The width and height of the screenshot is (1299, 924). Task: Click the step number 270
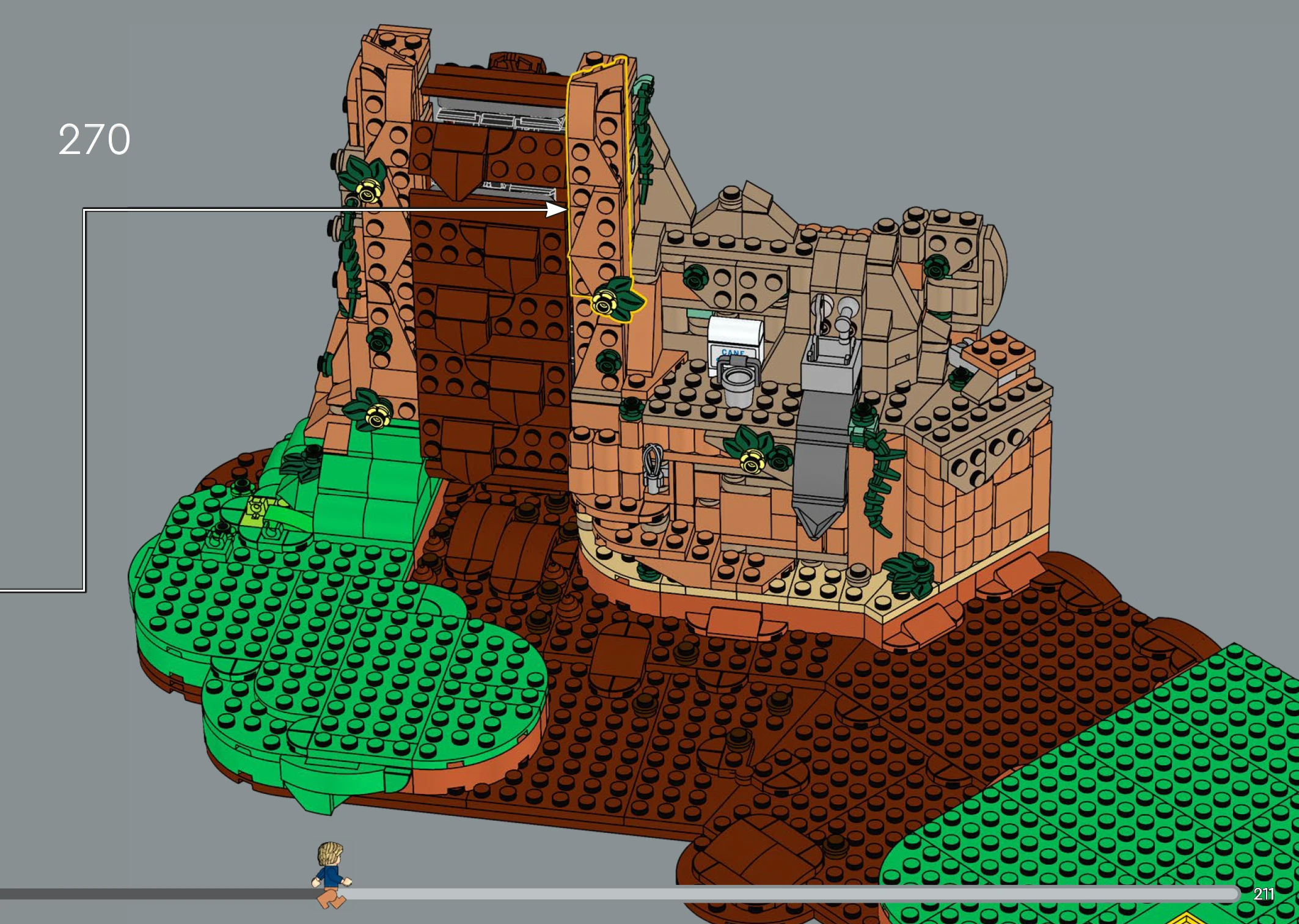(x=94, y=140)
